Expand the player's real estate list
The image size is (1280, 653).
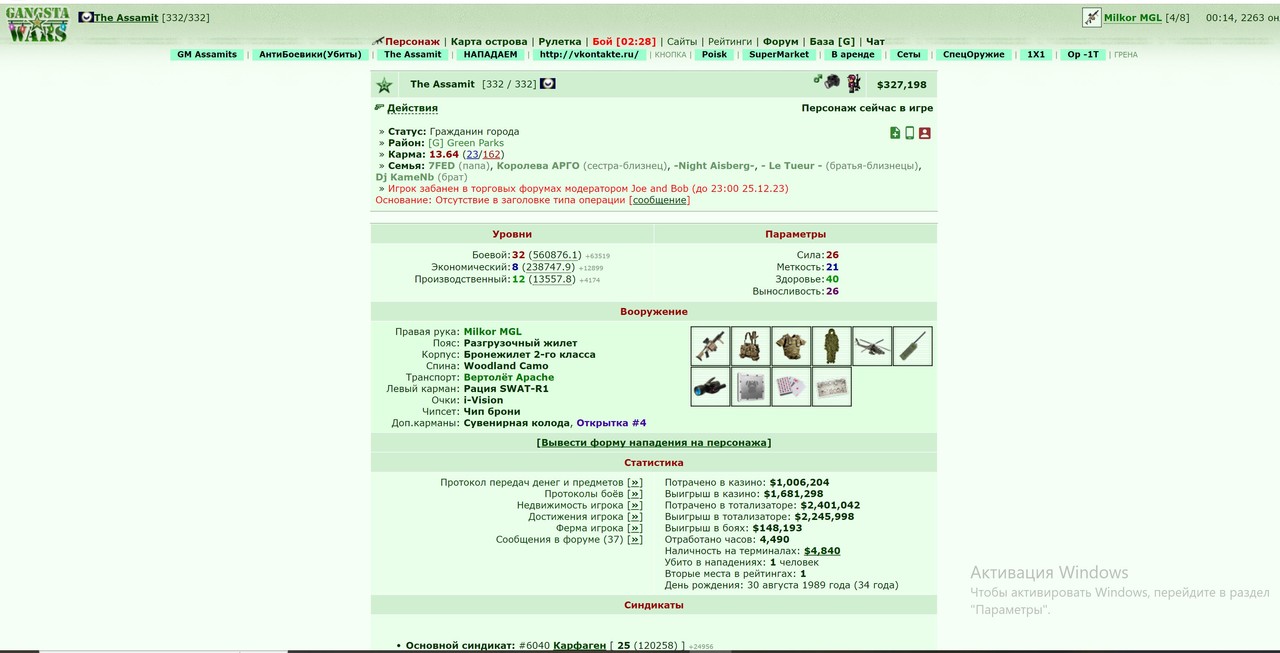click(x=635, y=505)
